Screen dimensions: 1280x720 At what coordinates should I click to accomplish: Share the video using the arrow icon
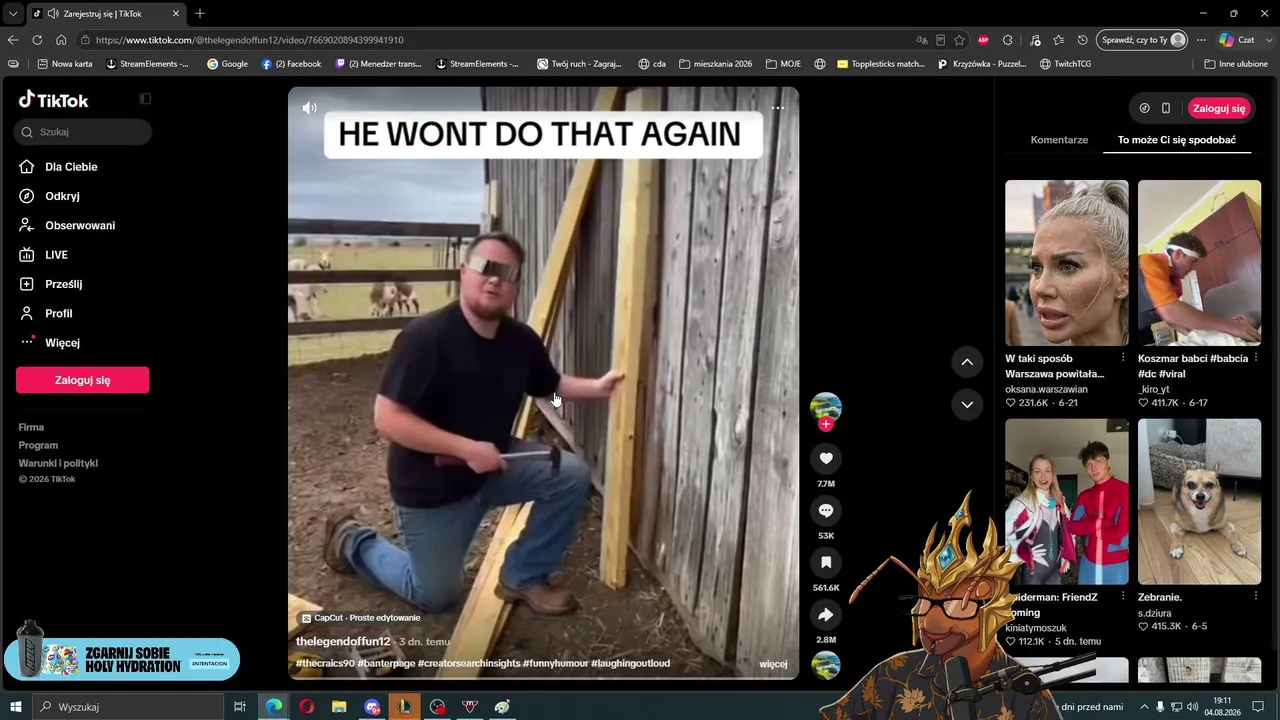pos(826,614)
